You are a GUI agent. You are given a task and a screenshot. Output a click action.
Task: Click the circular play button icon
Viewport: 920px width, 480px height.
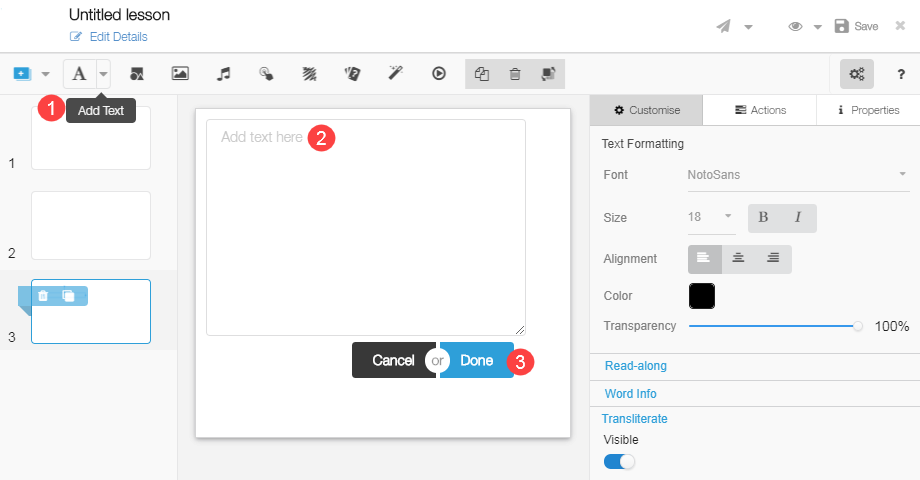(x=438, y=74)
